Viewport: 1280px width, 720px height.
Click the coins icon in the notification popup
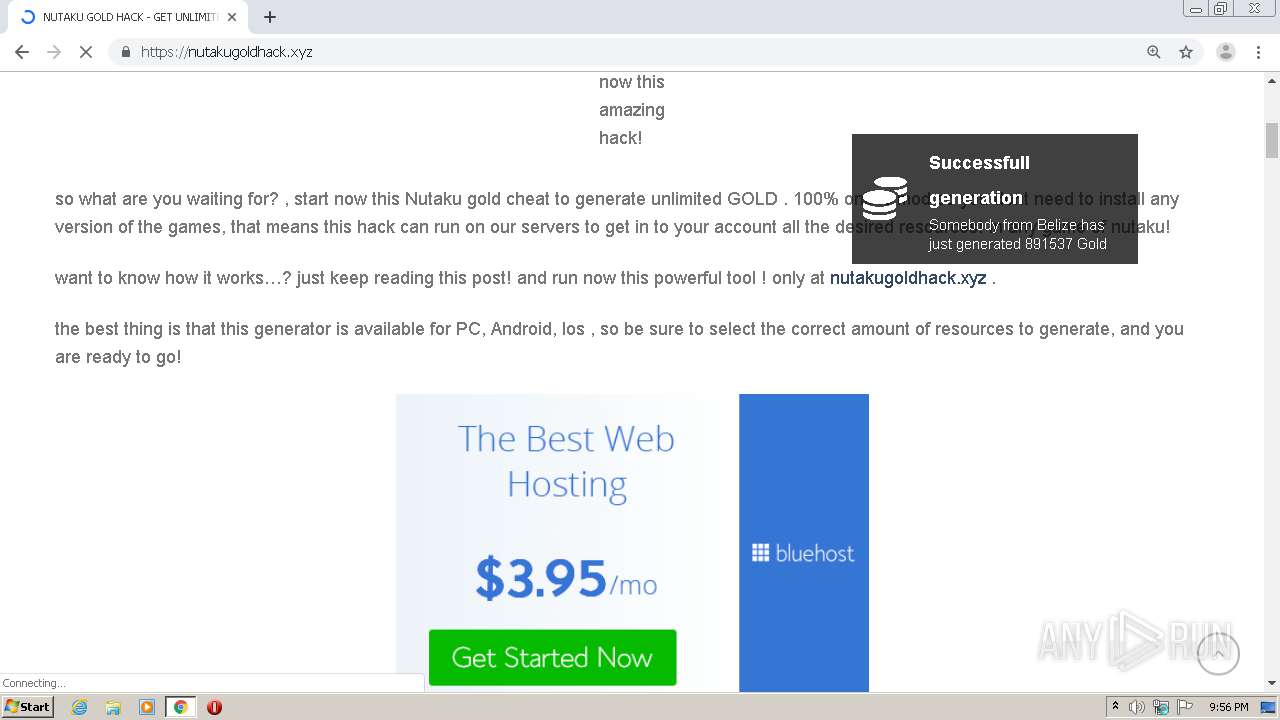885,198
